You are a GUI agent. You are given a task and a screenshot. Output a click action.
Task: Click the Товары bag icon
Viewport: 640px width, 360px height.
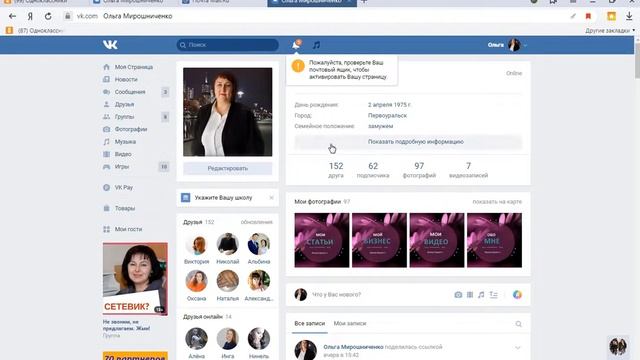pos(107,208)
